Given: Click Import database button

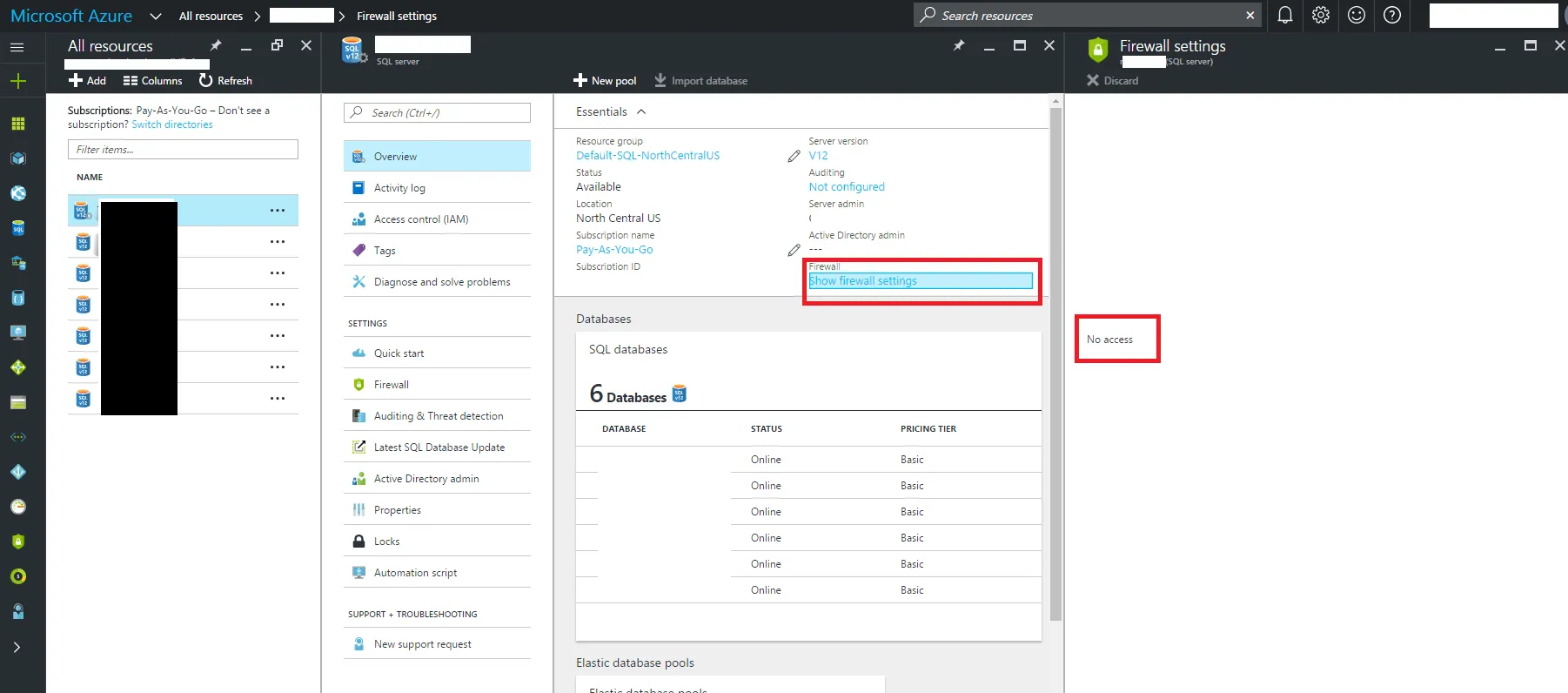Looking at the screenshot, I should pyautogui.click(x=700, y=80).
